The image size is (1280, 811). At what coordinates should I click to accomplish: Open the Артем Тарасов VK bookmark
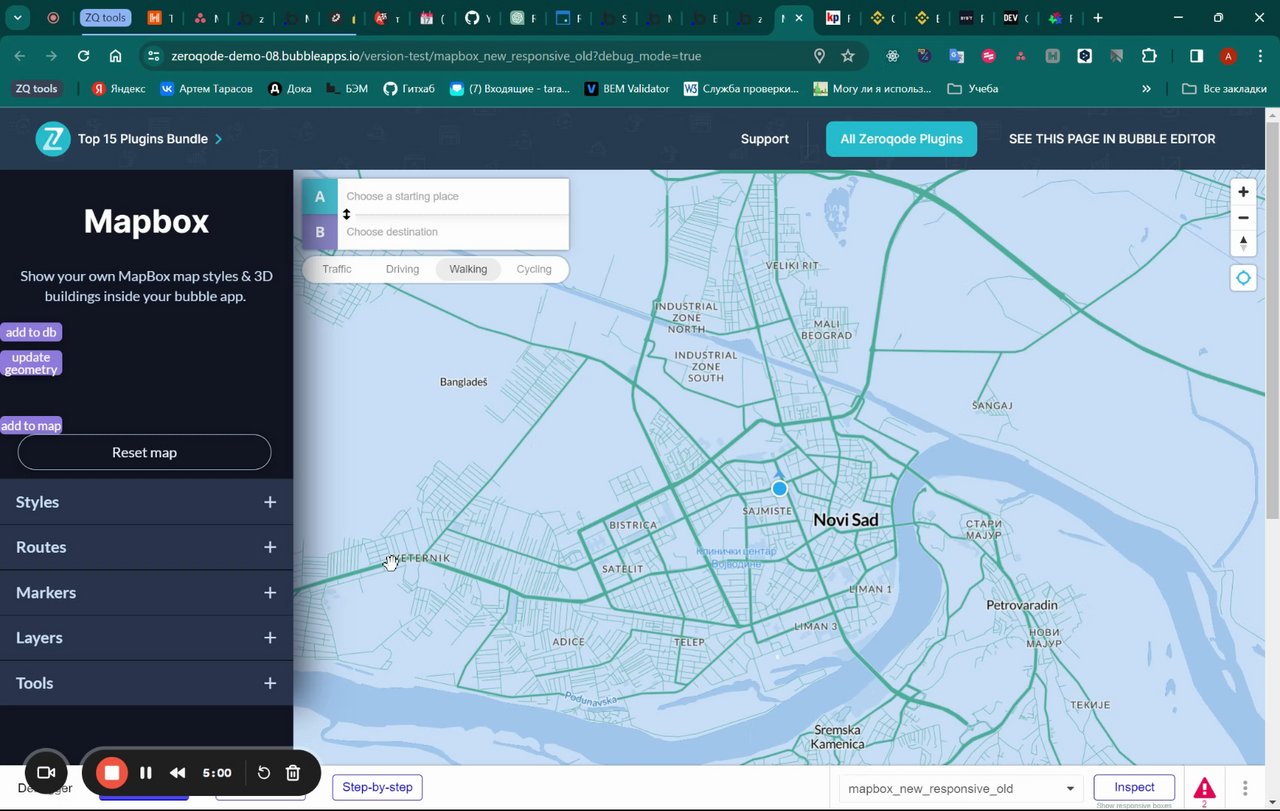206,89
